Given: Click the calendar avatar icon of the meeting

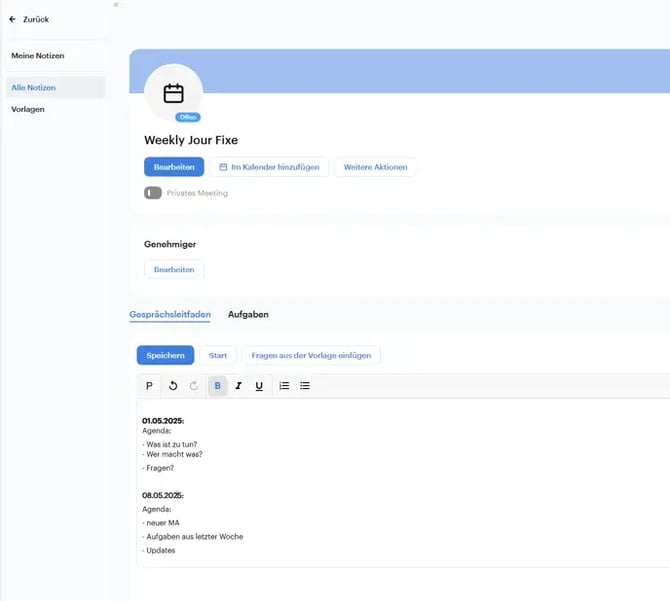Looking at the screenshot, I should click(x=173, y=93).
